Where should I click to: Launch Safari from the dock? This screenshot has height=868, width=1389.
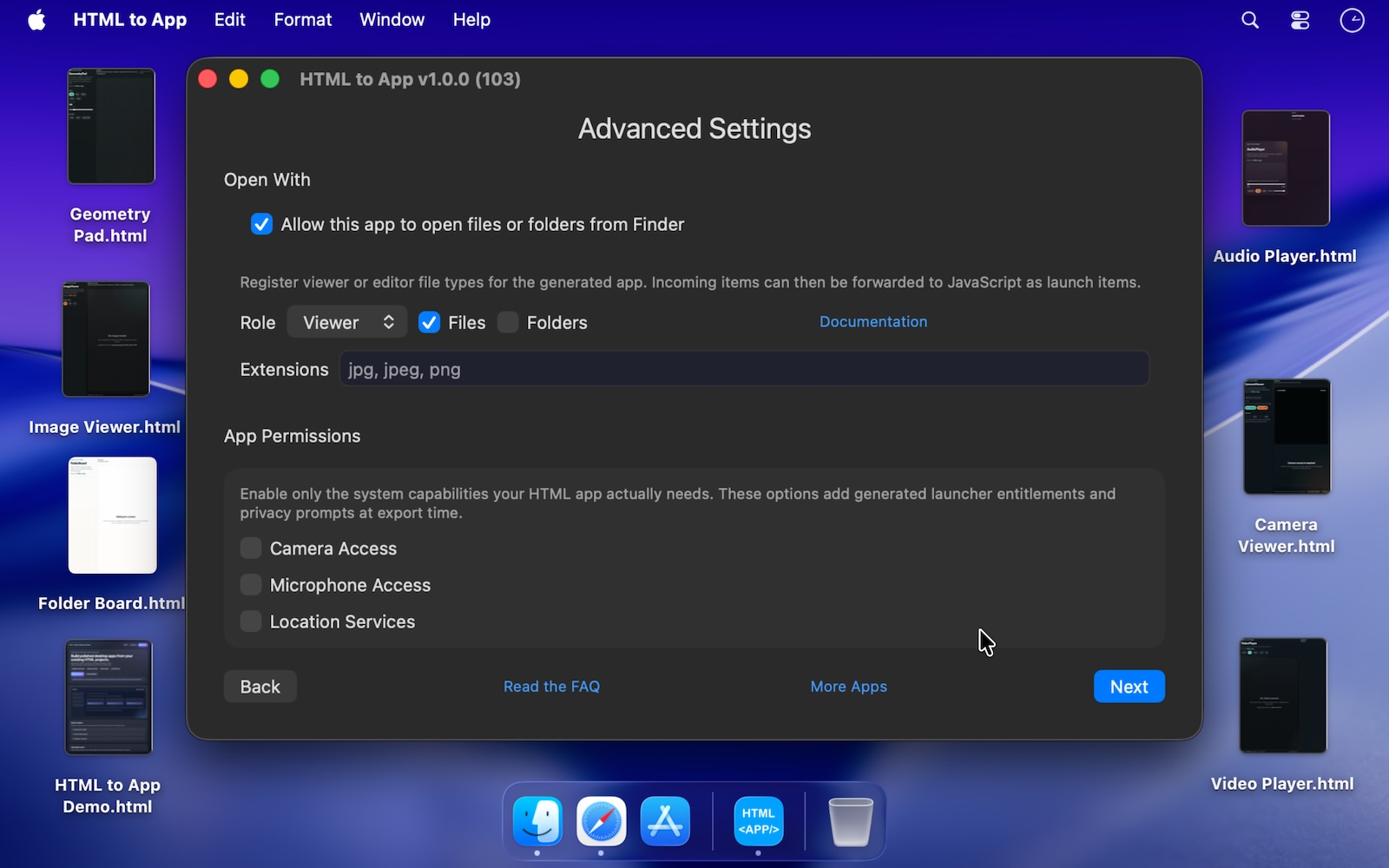602,821
